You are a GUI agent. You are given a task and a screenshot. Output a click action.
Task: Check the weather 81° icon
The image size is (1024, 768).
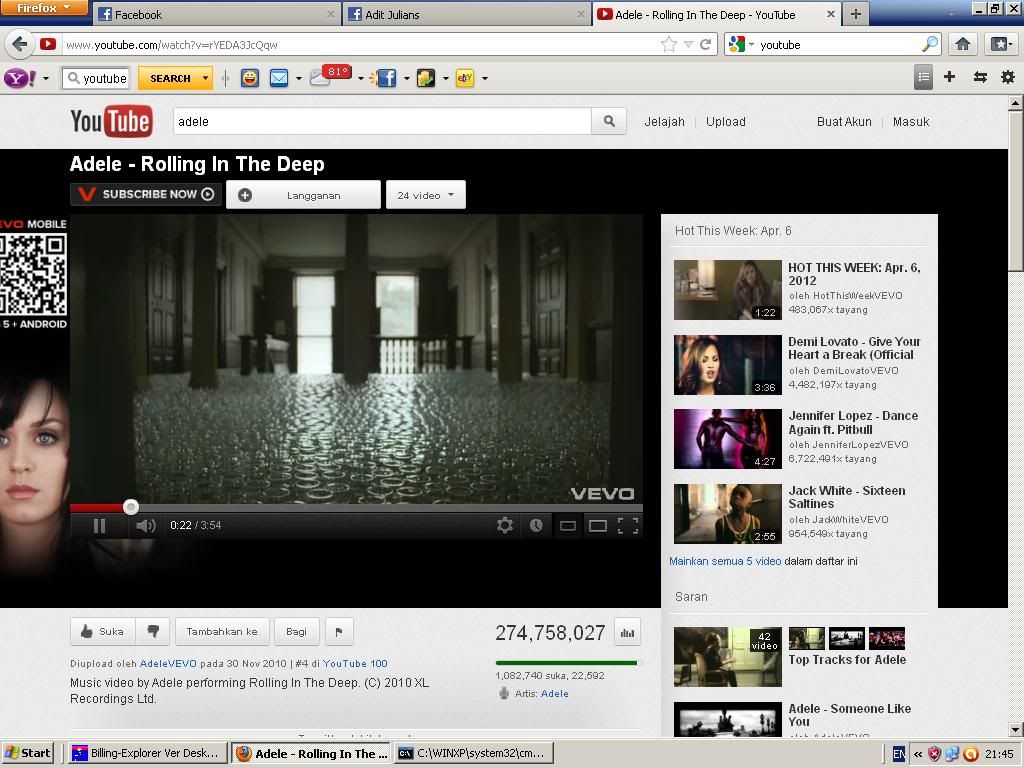(330, 76)
